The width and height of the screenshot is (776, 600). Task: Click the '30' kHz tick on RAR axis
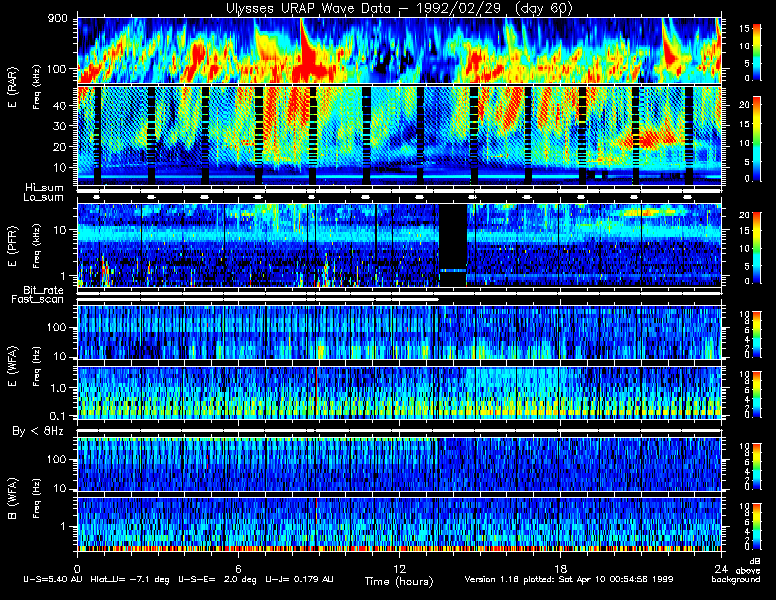59,126
